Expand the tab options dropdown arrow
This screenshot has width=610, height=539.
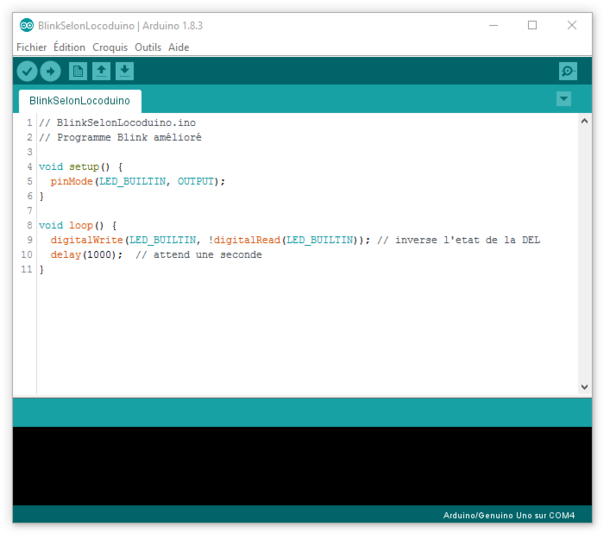[x=564, y=99]
